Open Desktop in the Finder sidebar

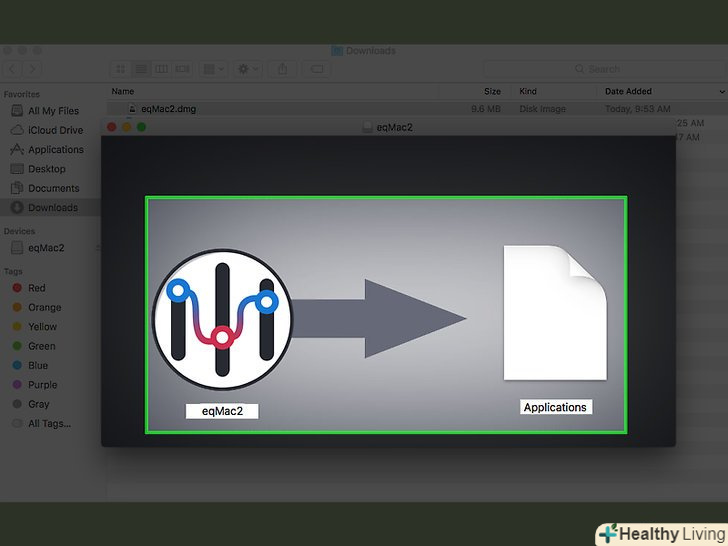tap(46, 169)
